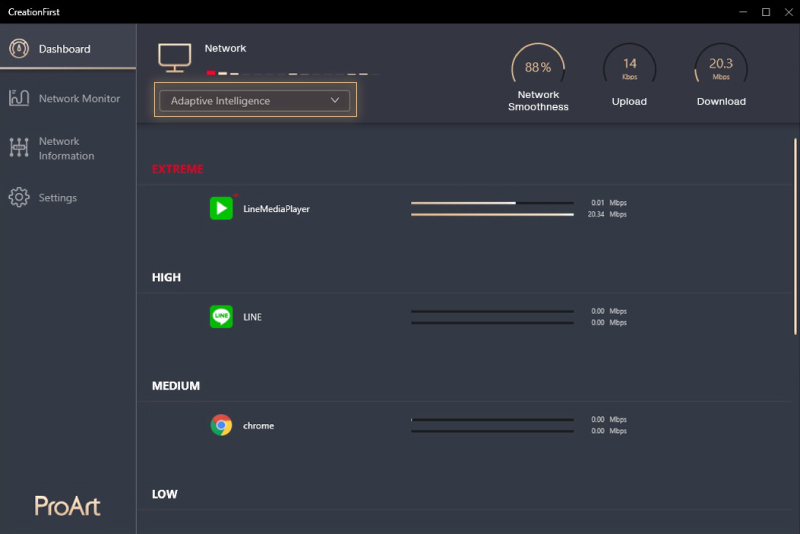Screen dimensions: 800x534
Task: Click the chrome application row name
Action: pos(258,426)
